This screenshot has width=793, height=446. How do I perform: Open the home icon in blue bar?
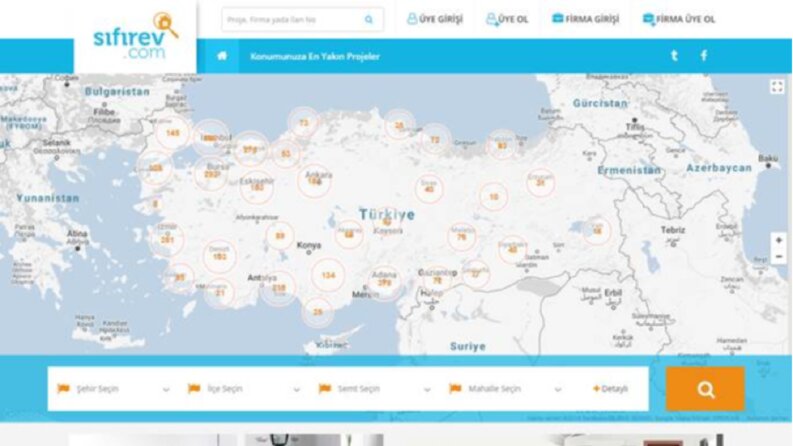pos(222,56)
